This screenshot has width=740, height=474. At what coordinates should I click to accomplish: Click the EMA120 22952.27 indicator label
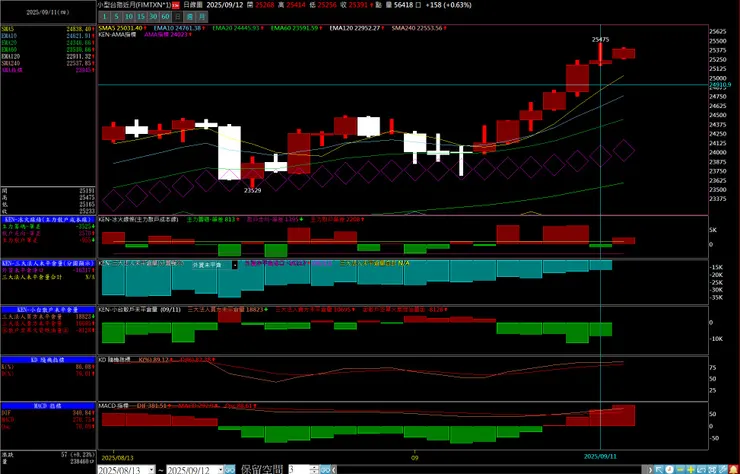click(356, 28)
